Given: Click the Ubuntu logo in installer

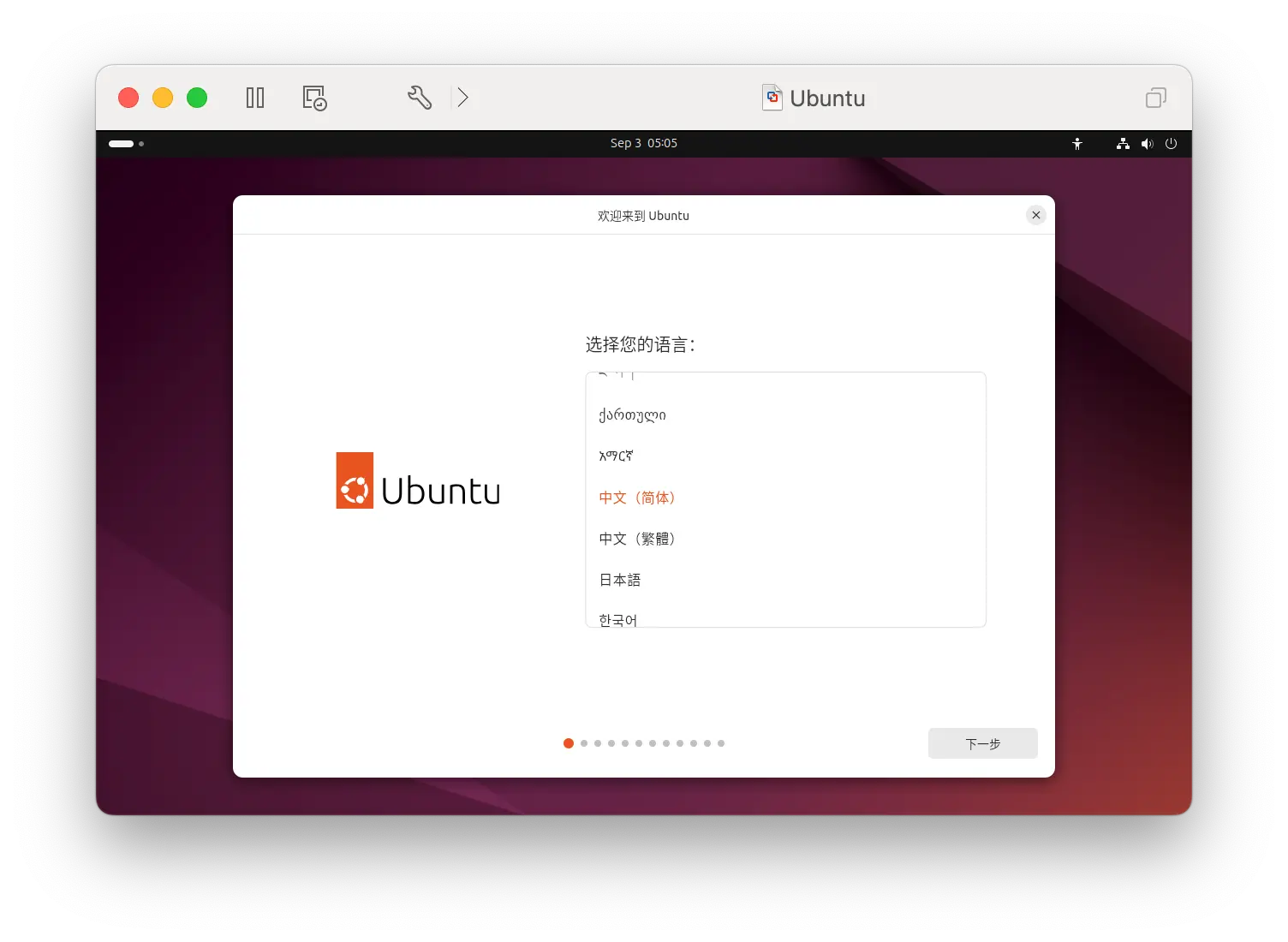Looking at the screenshot, I should (x=418, y=480).
